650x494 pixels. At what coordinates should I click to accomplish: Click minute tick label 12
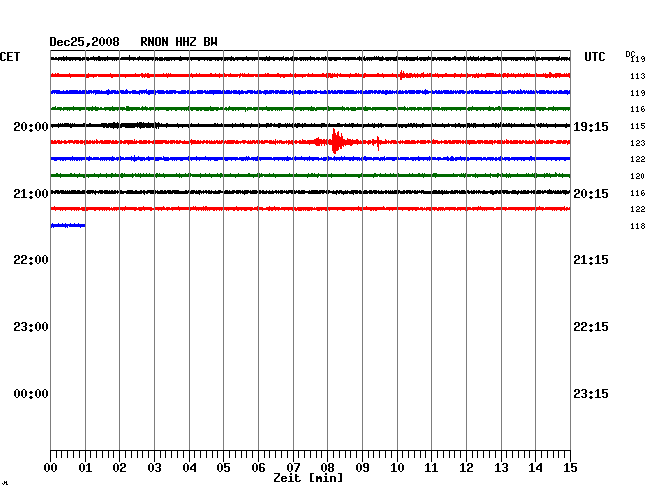[x=466, y=468]
